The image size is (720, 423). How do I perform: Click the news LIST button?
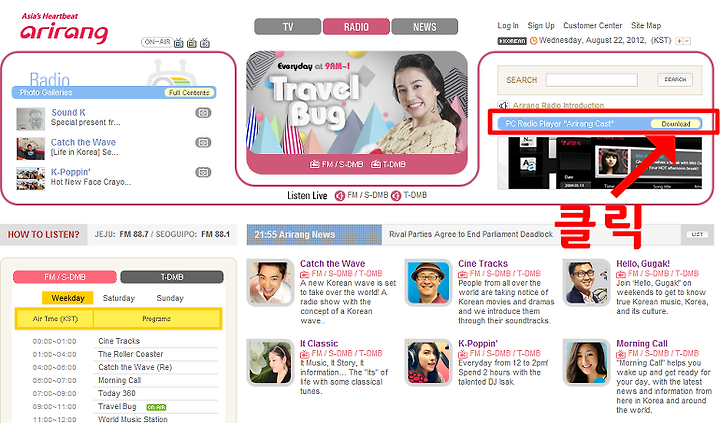pos(697,234)
